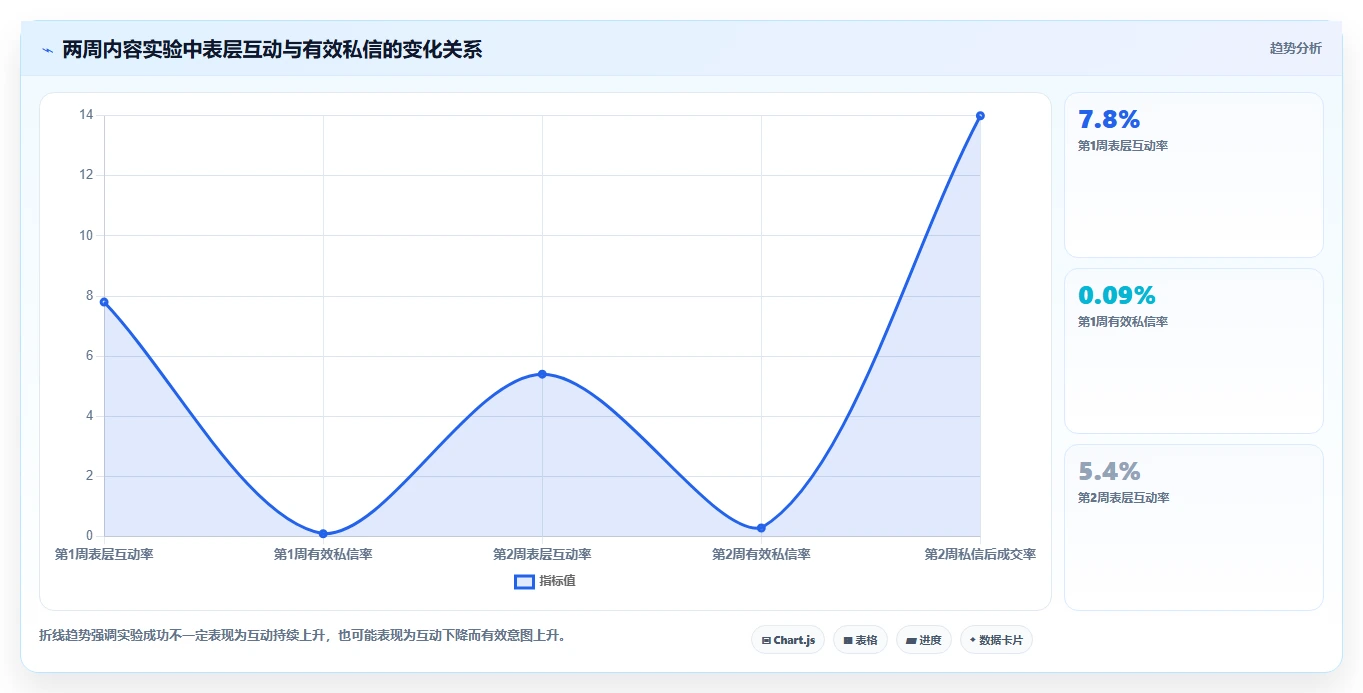This screenshot has height=693, width=1363.
Task: Click the y-axis value 14
Action: (86, 115)
